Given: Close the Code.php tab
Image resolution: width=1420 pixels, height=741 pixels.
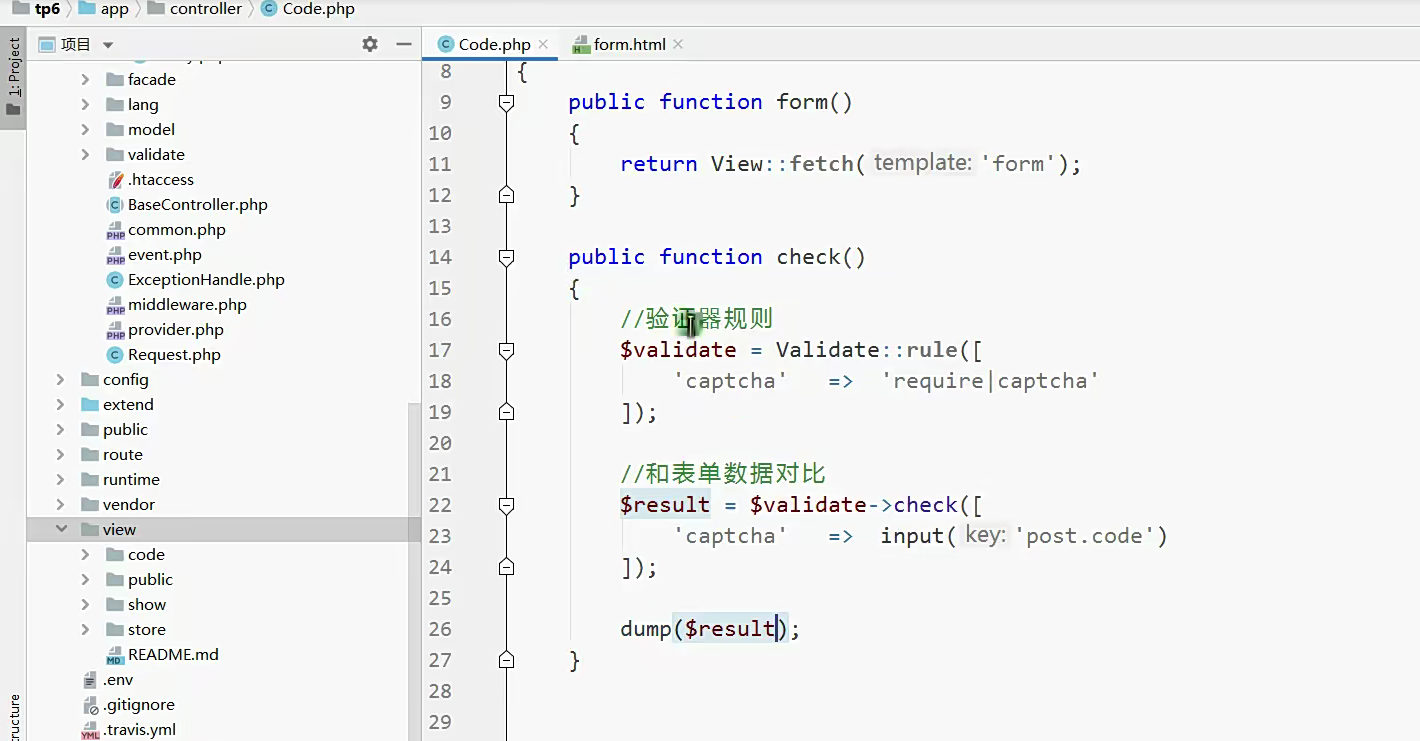Looking at the screenshot, I should click(x=543, y=44).
